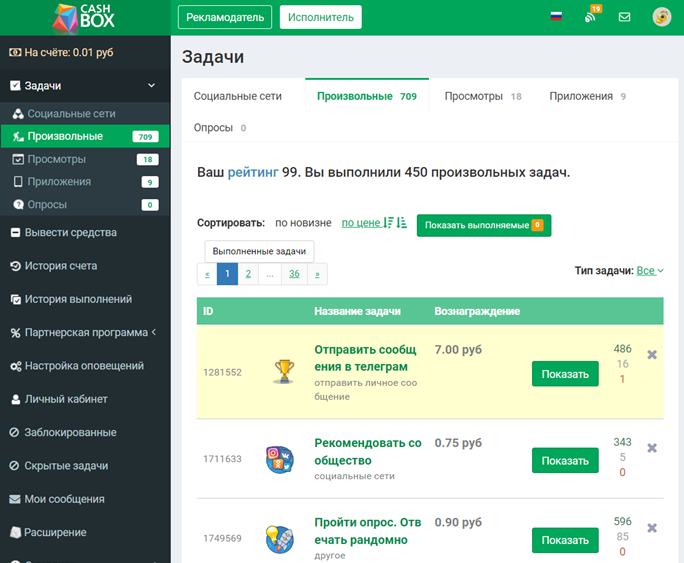Screen dimensions: 684x563
Task: Switch to Исполнитель mode
Action: click(x=321, y=17)
